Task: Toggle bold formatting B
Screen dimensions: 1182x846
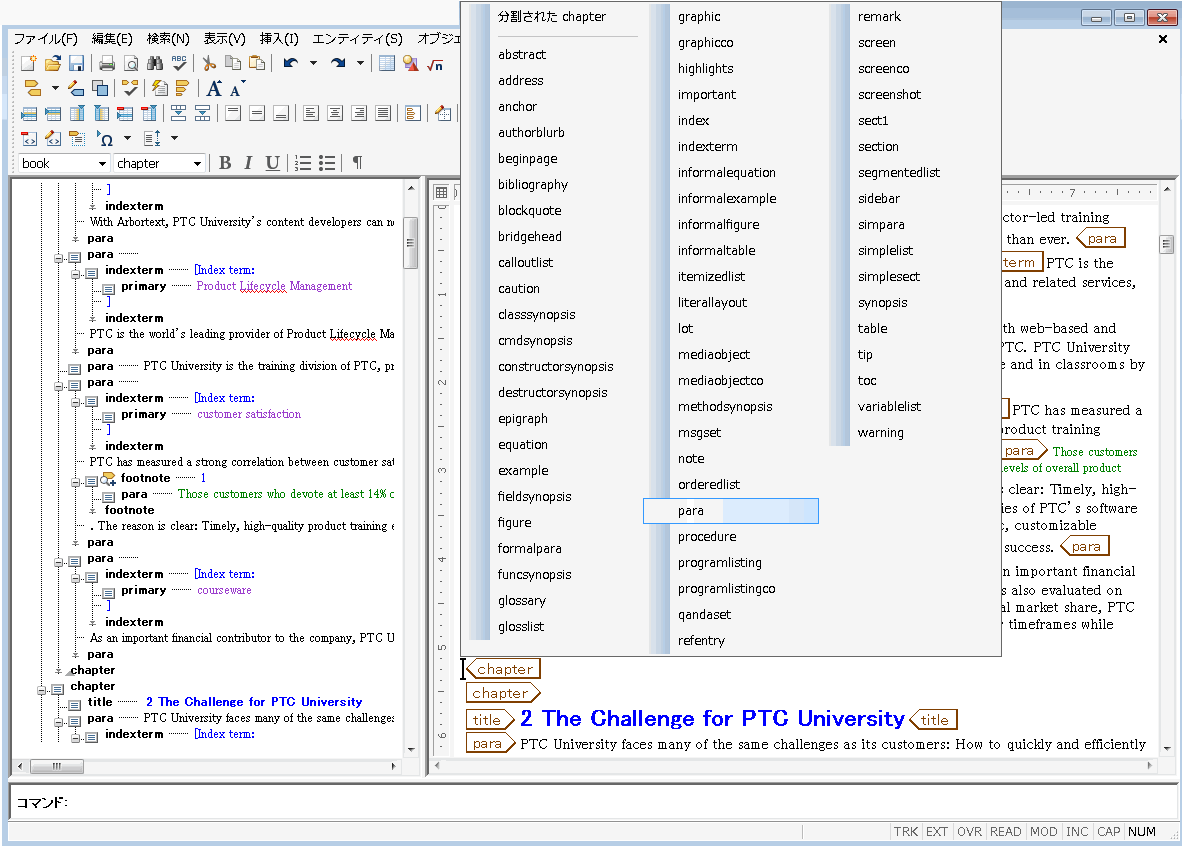Action: click(x=225, y=163)
